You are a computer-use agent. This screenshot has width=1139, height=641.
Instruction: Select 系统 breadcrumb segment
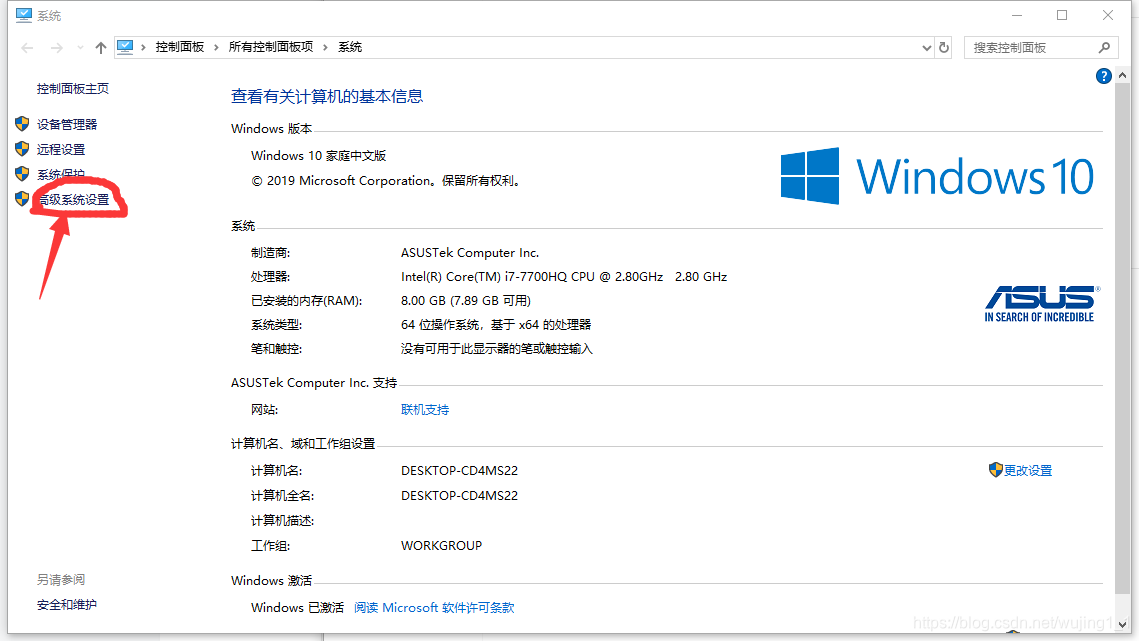click(349, 47)
